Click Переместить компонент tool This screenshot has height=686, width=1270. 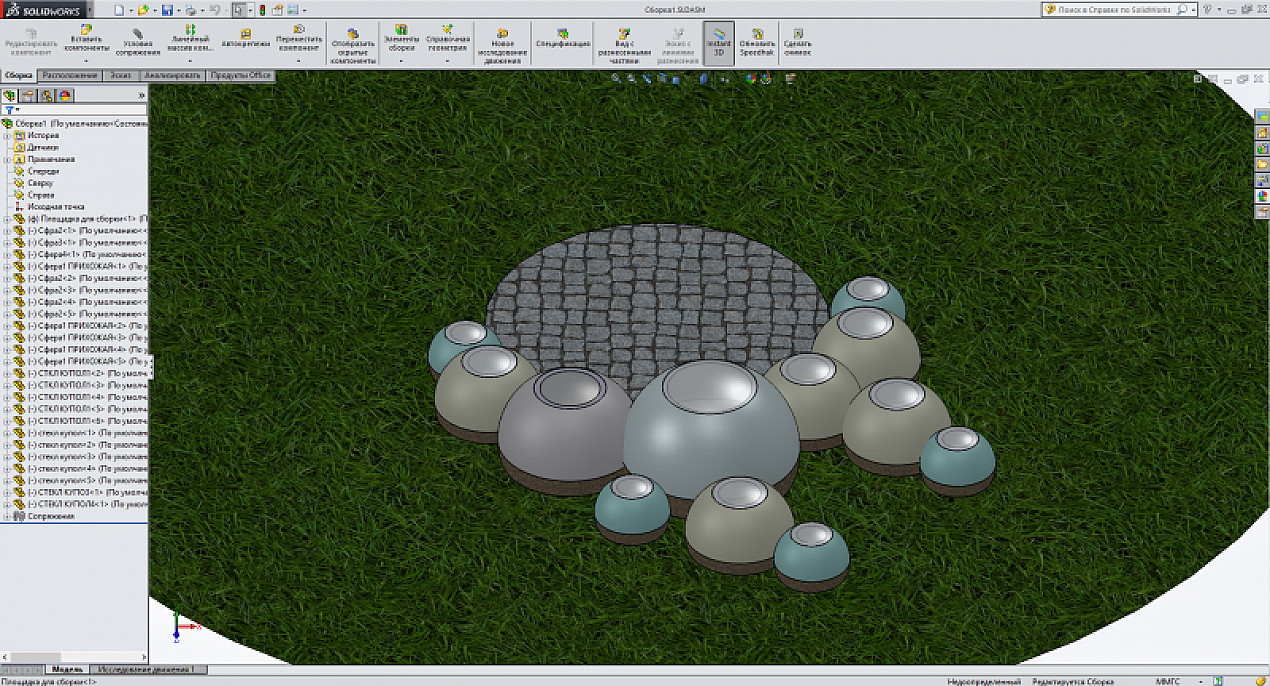(x=299, y=39)
